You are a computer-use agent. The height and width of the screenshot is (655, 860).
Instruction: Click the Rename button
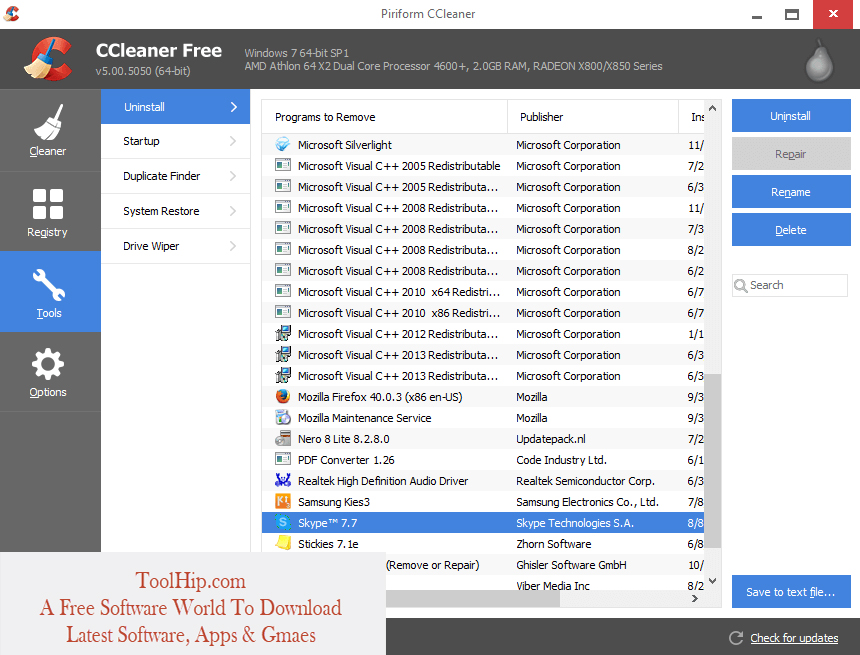791,192
